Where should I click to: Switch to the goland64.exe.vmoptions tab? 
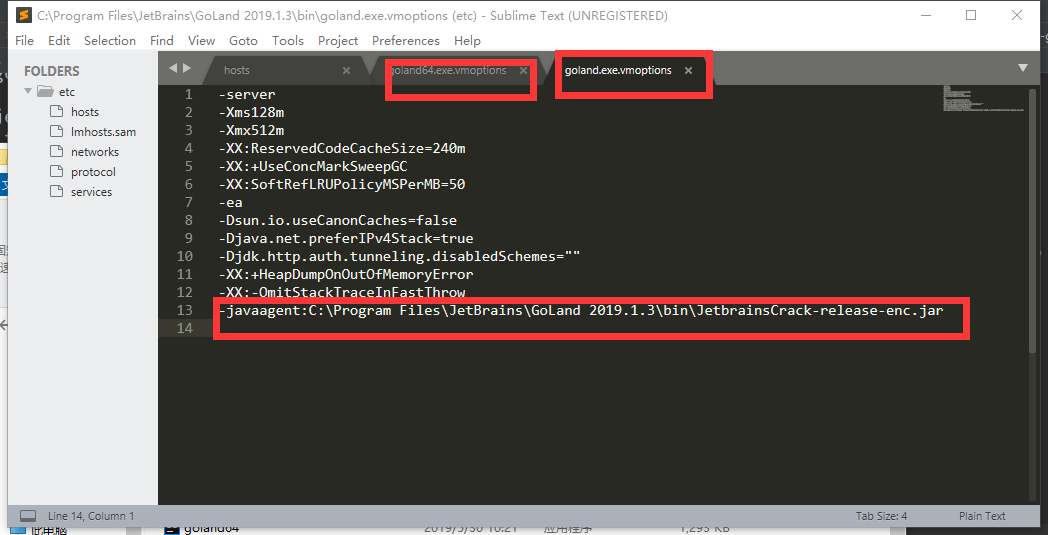[x=448, y=70]
